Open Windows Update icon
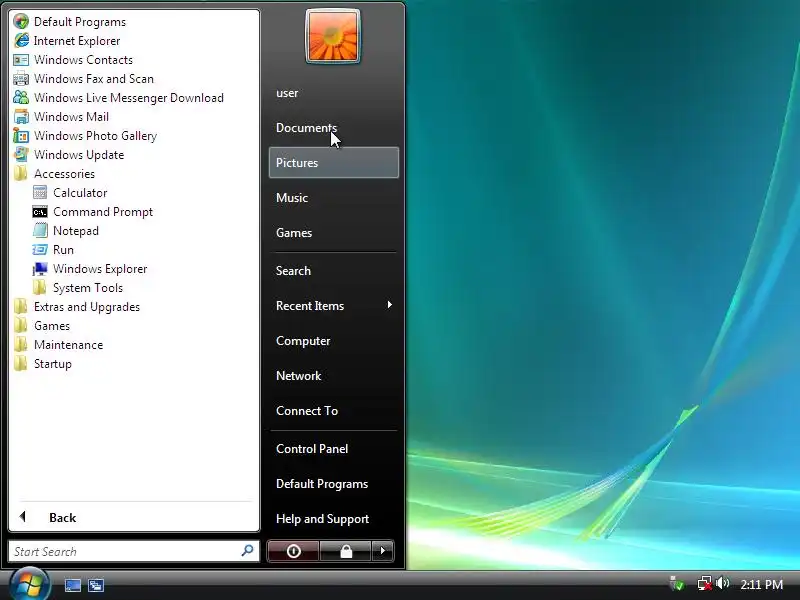The height and width of the screenshot is (600, 800). [21, 155]
